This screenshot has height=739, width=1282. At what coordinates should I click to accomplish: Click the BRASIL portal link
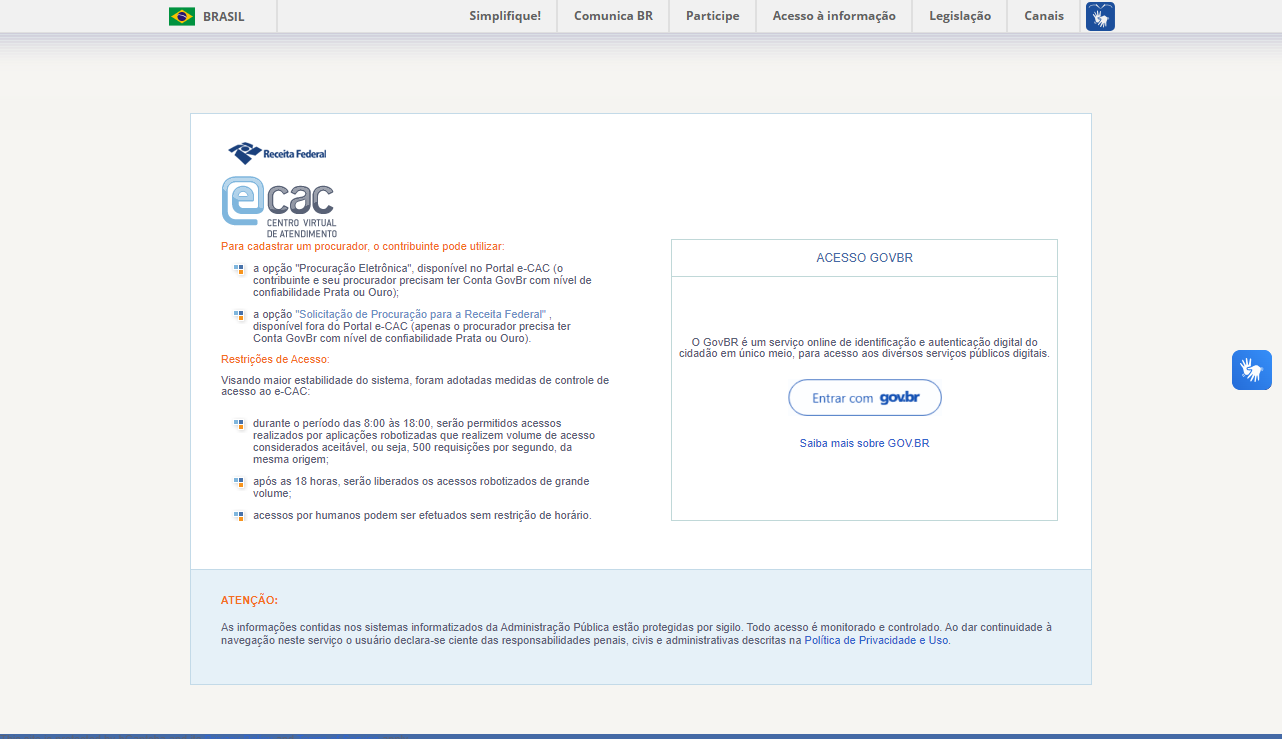[x=223, y=16]
